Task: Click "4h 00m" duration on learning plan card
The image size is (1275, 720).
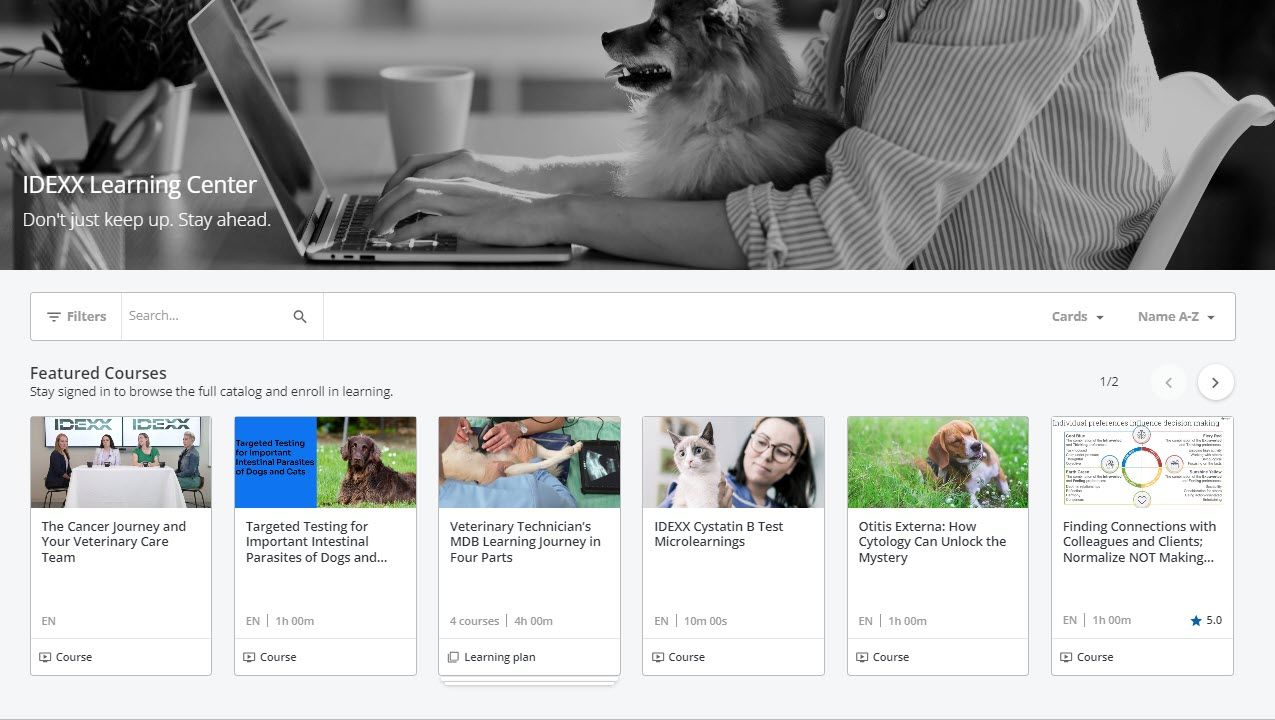Action: (x=534, y=621)
